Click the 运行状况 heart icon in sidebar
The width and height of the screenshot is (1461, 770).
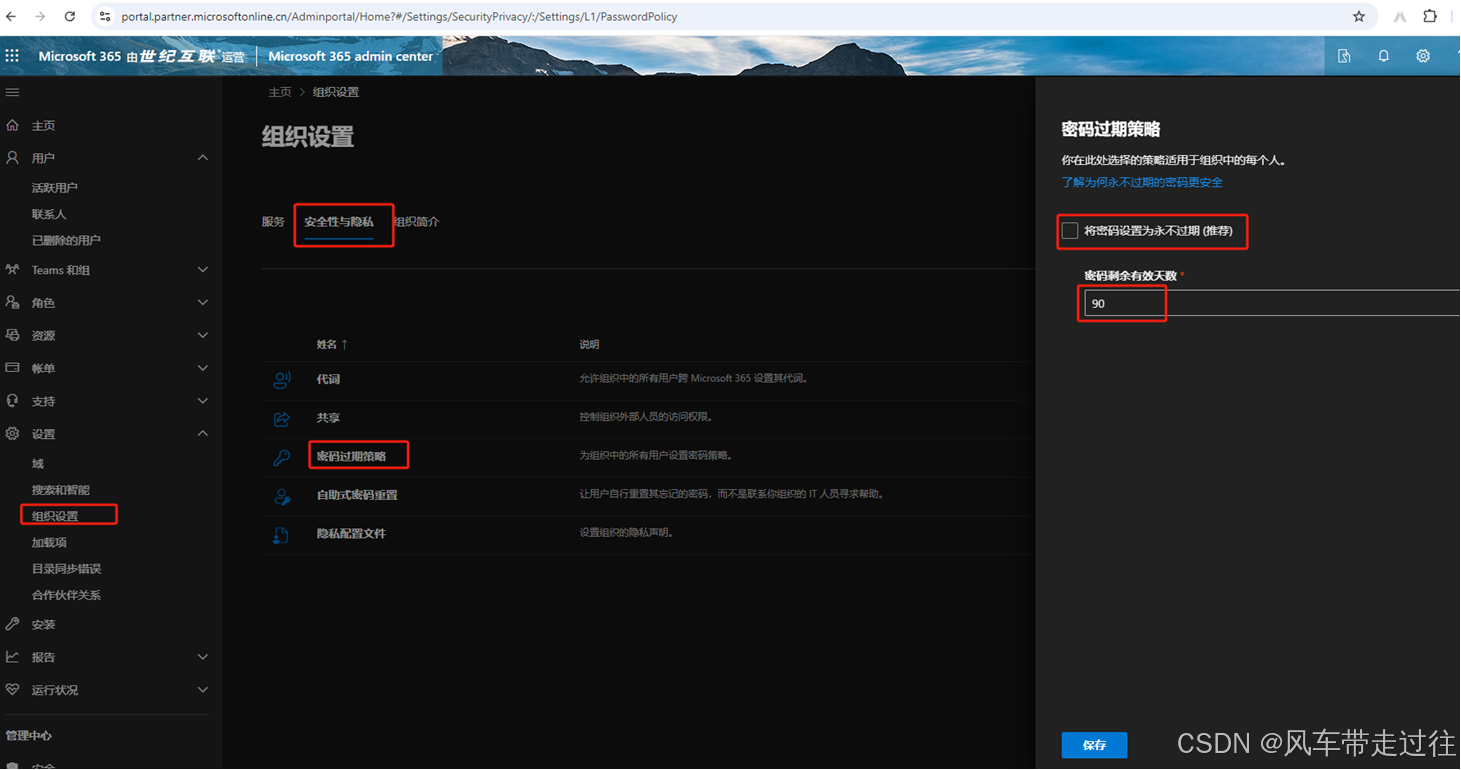(x=12, y=690)
